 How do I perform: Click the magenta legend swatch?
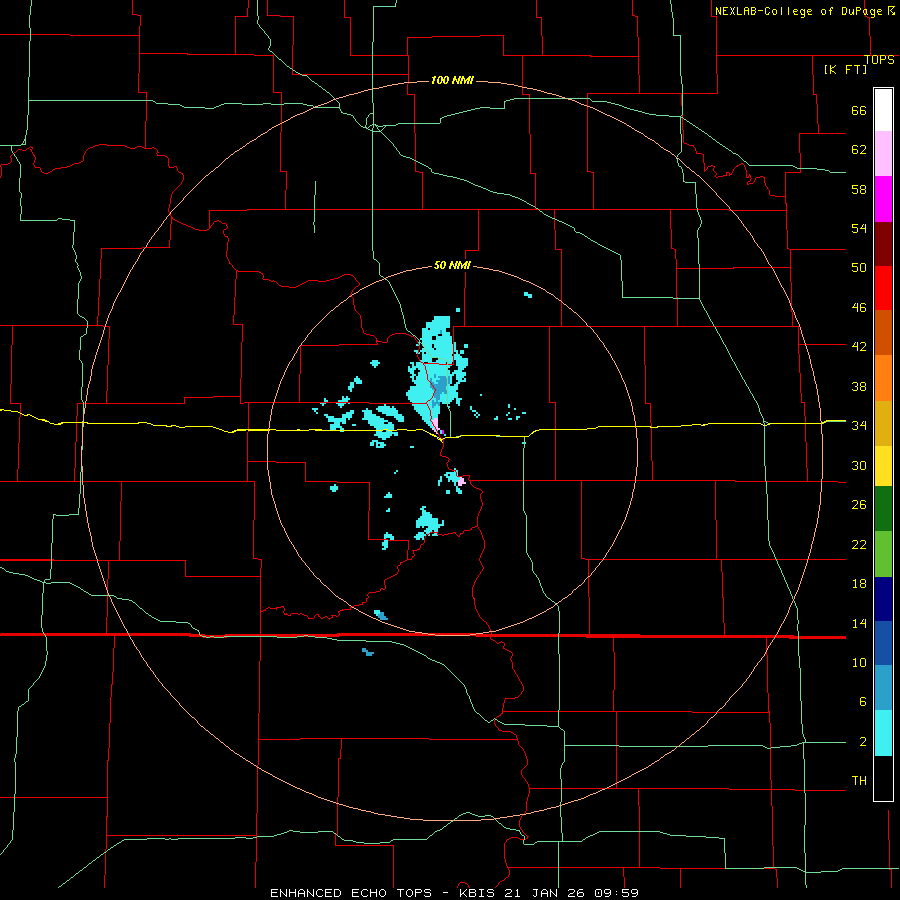[x=883, y=199]
